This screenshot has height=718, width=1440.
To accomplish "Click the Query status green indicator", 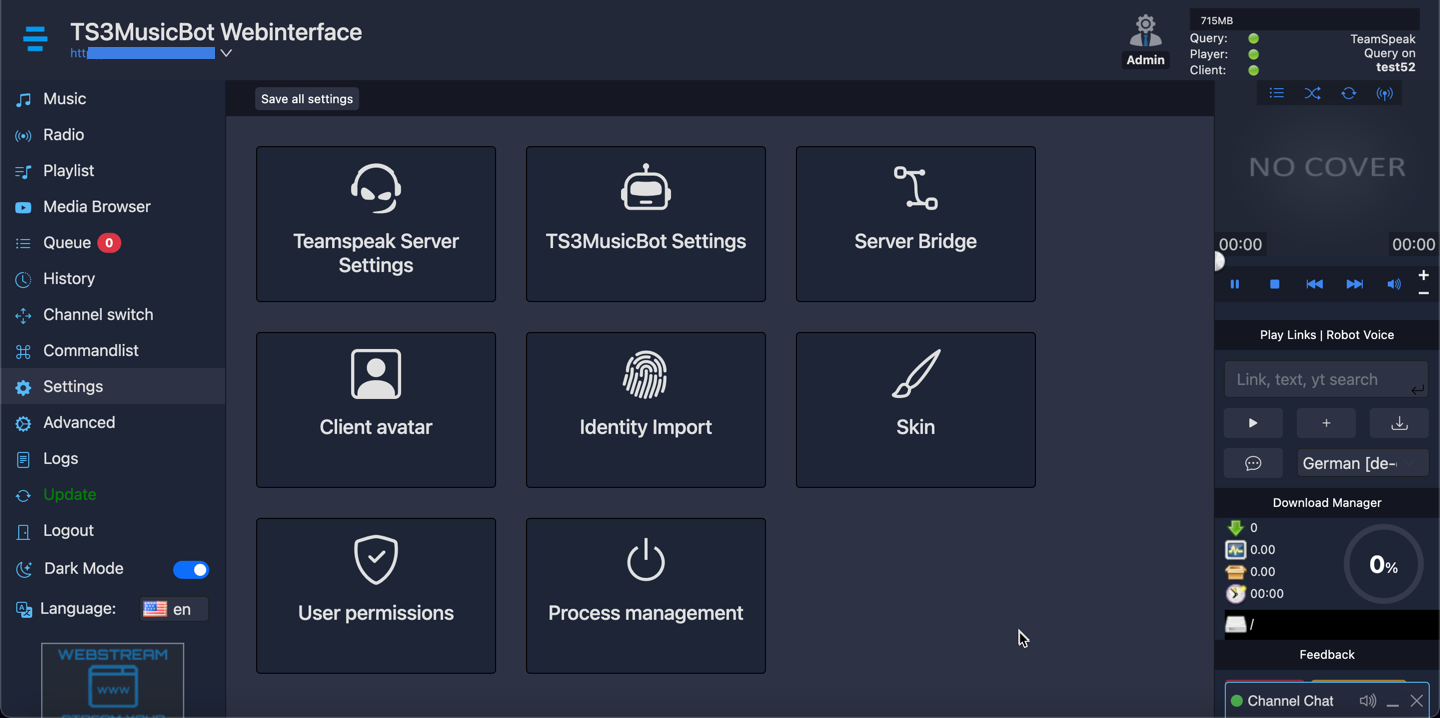I will [1254, 38].
